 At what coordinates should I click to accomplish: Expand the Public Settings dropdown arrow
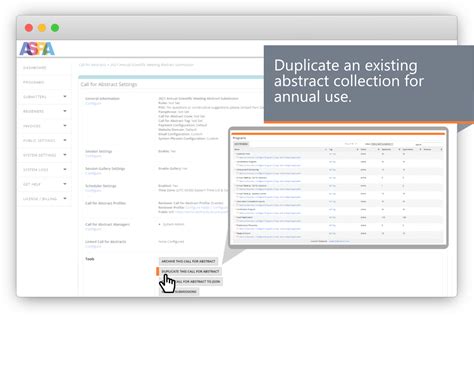click(65, 140)
